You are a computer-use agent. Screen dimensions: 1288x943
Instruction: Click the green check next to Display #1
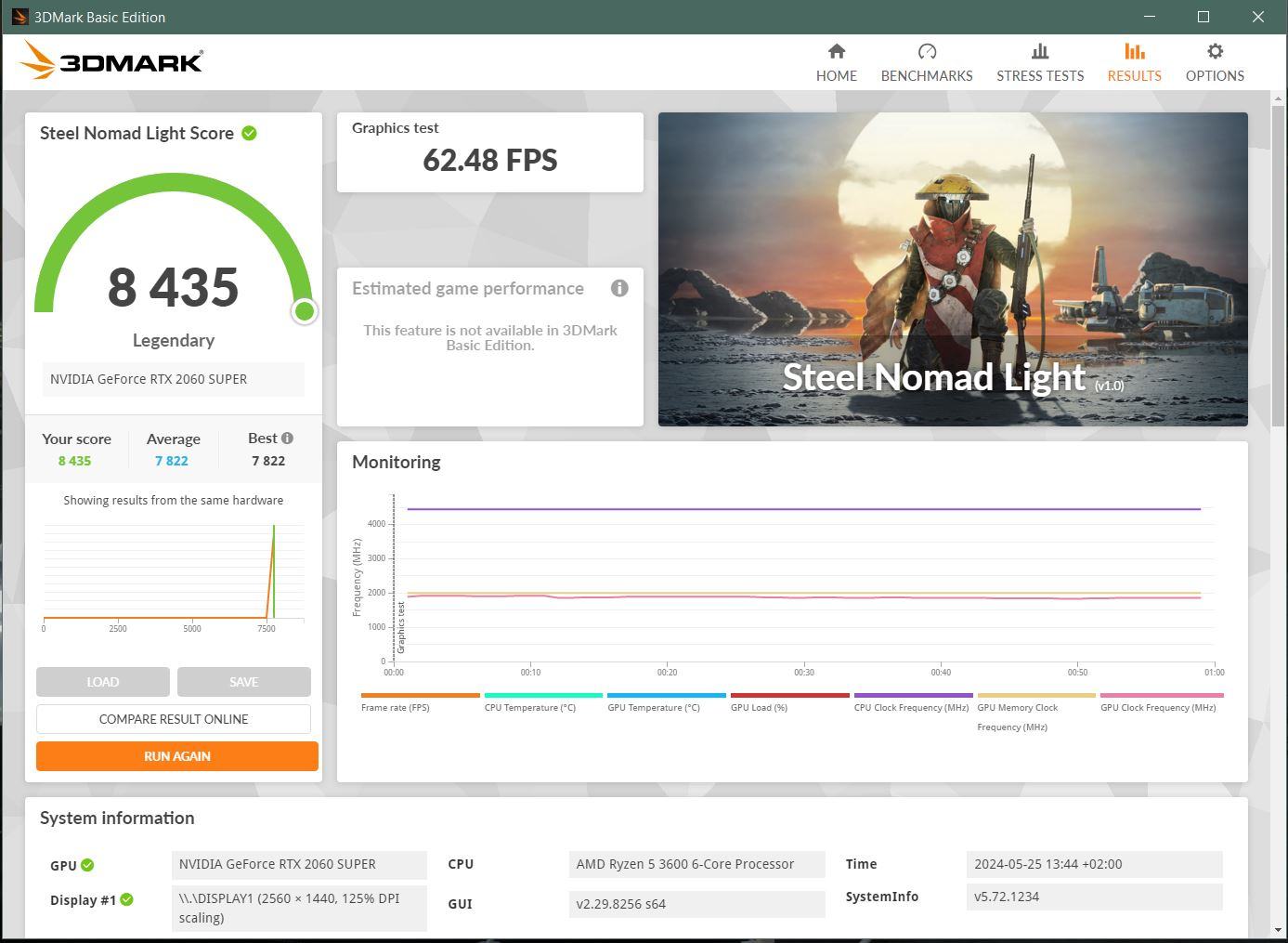pyautogui.click(x=126, y=899)
